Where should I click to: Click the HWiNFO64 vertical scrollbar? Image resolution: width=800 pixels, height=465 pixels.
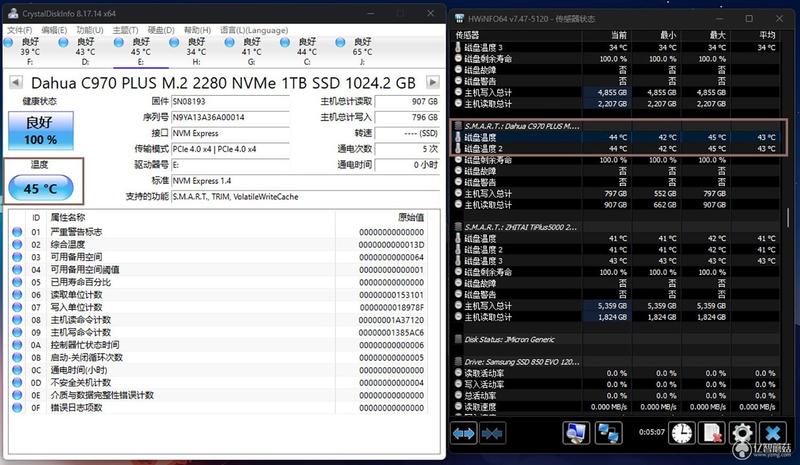pyautogui.click(x=788, y=219)
